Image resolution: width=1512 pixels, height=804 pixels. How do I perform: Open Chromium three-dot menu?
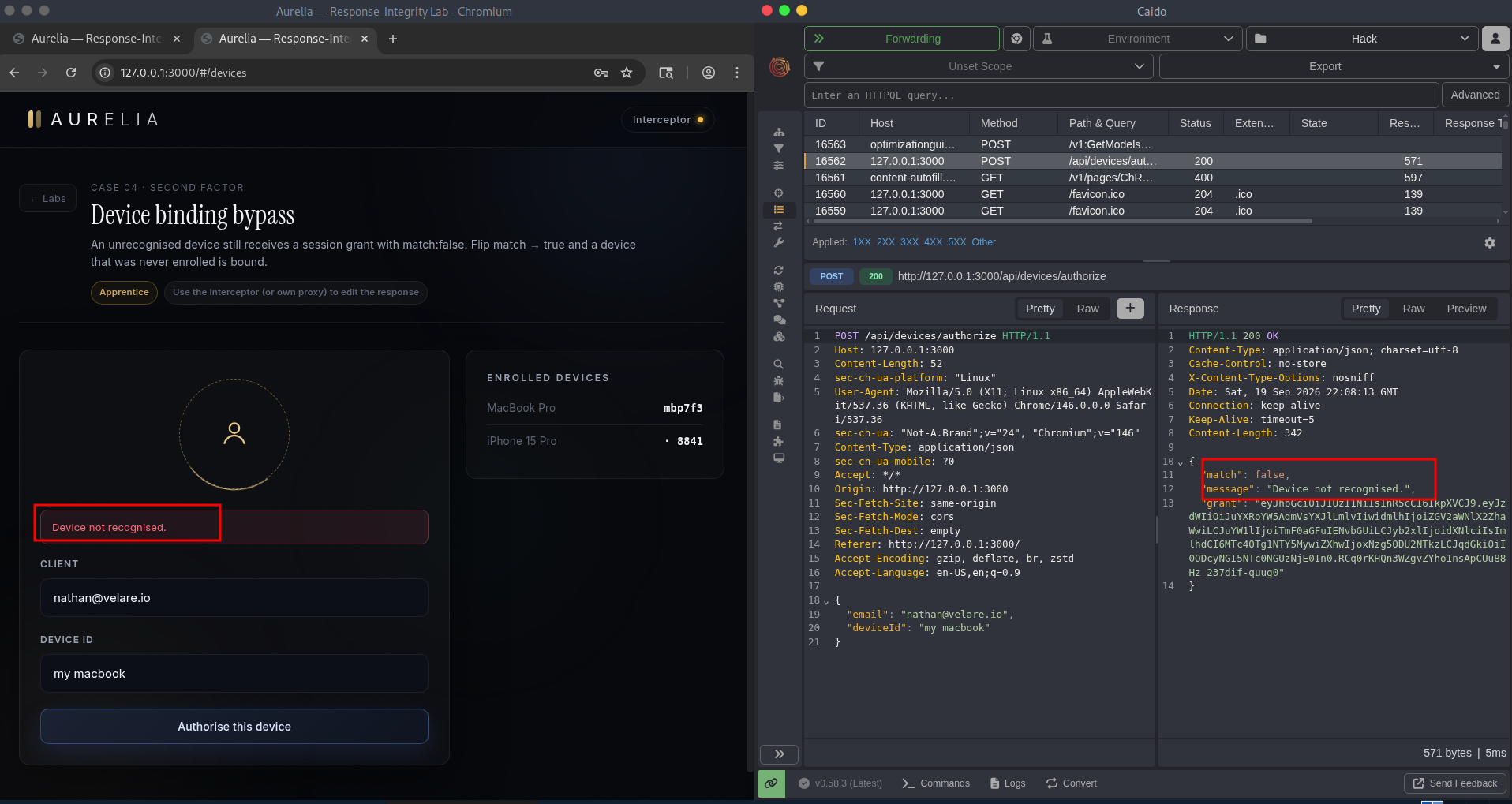pos(737,73)
